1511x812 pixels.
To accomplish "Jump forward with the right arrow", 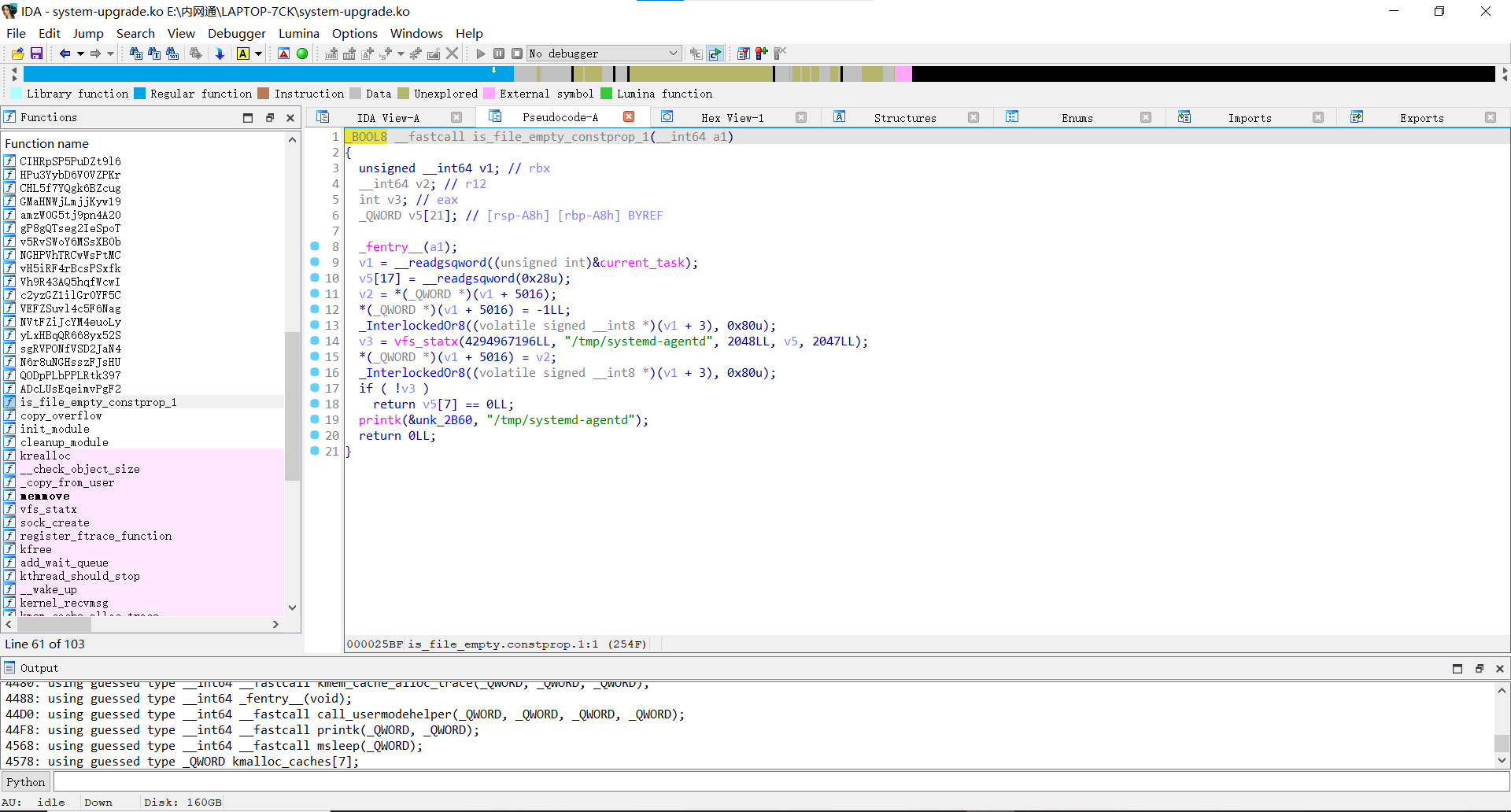I will (x=95, y=54).
